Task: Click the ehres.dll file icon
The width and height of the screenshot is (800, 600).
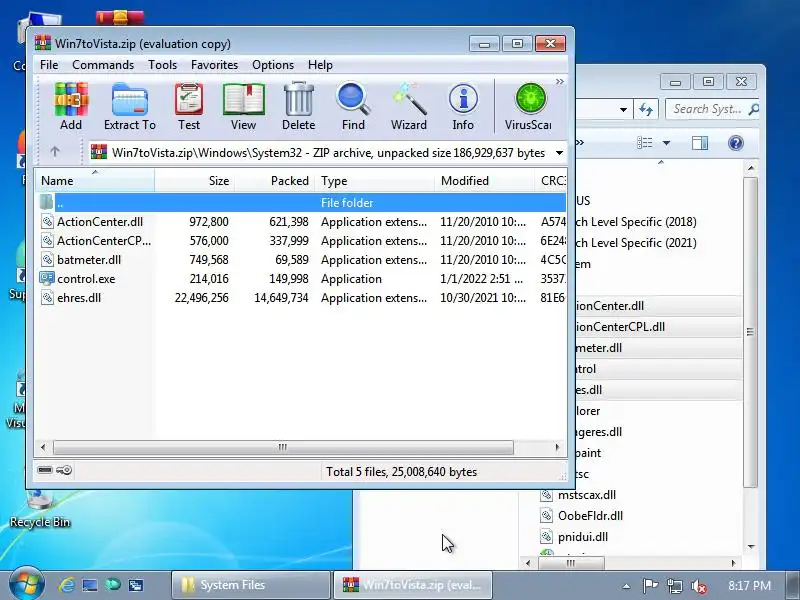Action: 47,297
